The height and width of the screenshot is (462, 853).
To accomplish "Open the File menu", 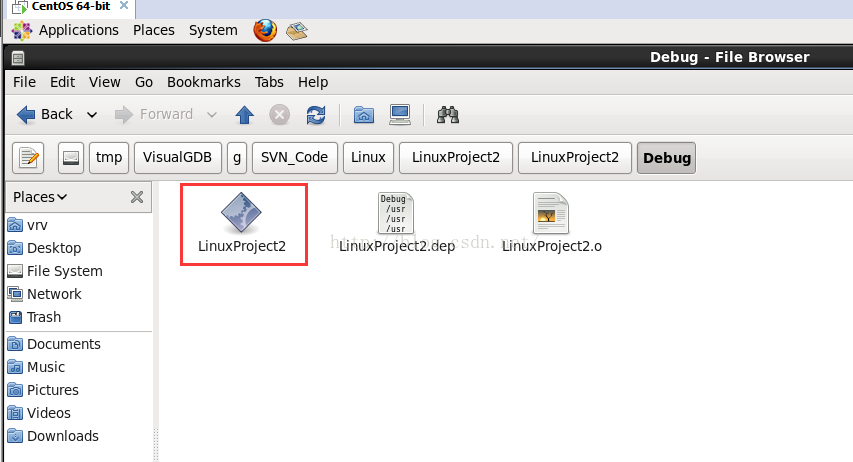I will pyautogui.click(x=24, y=82).
